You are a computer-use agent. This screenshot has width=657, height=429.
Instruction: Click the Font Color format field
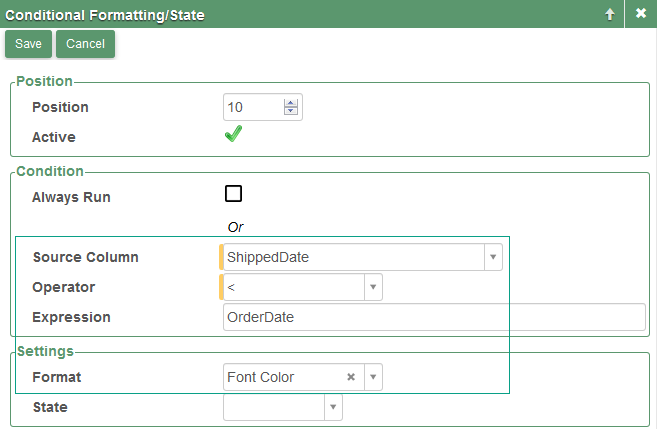(x=282, y=377)
